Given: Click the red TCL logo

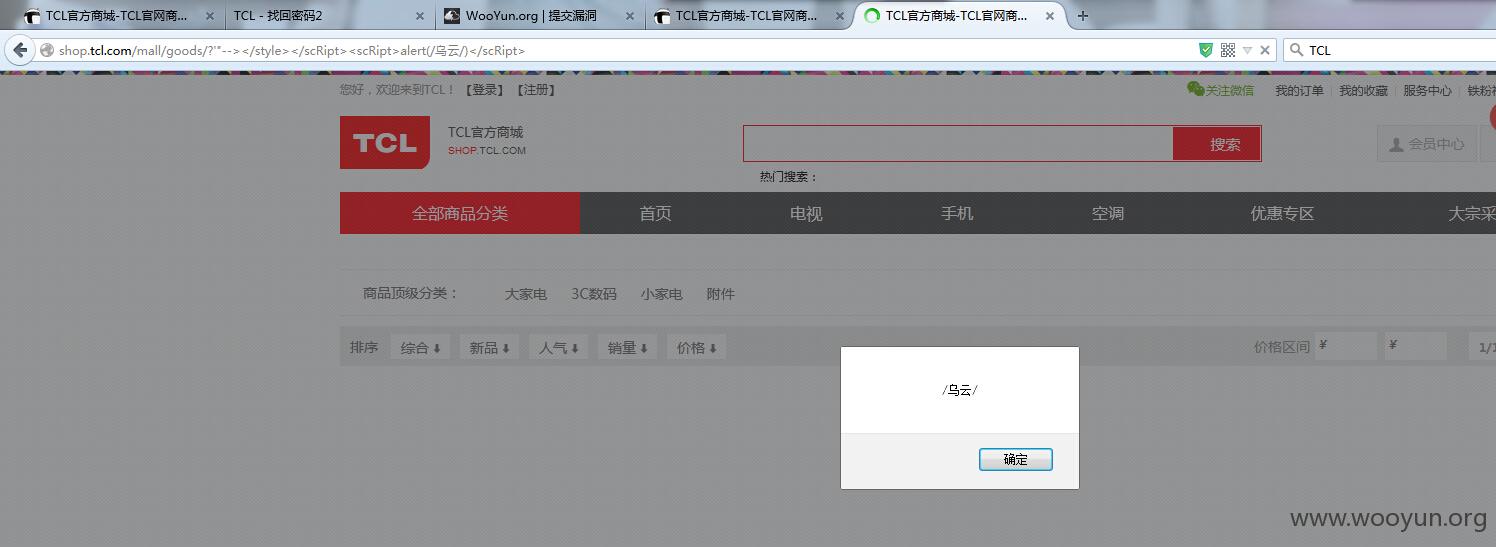Looking at the screenshot, I should [x=385, y=142].
